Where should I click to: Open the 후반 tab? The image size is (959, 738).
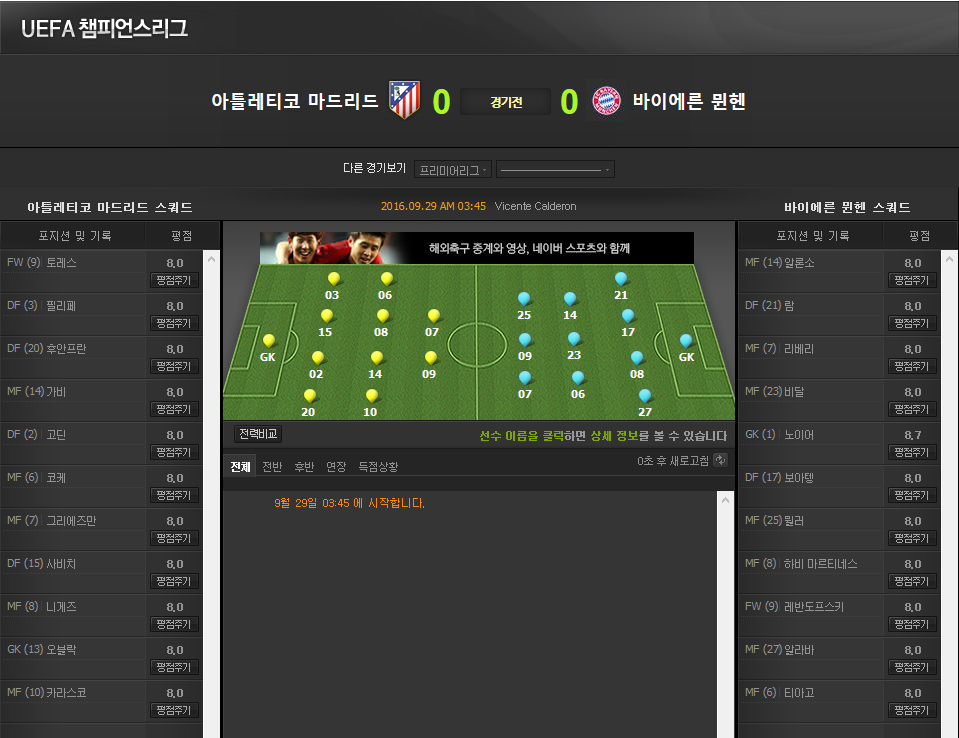point(304,467)
